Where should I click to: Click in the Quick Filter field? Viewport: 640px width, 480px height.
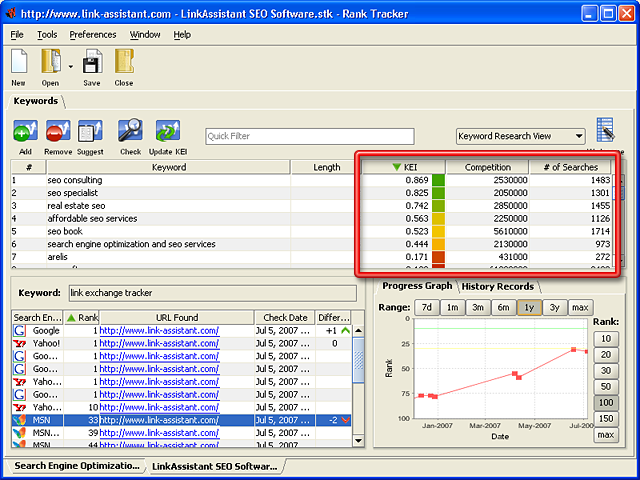pos(310,136)
